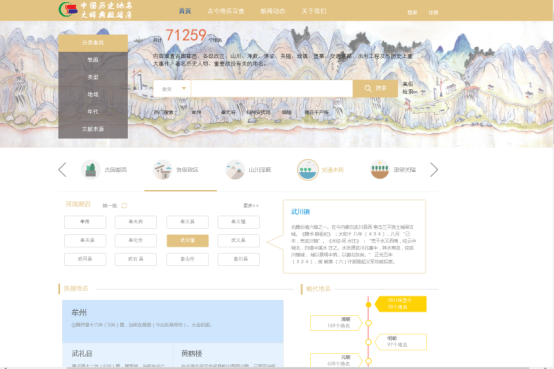The height and width of the screenshot is (369, 554).
Task: Click the 更多>> link
Action: pos(251,205)
